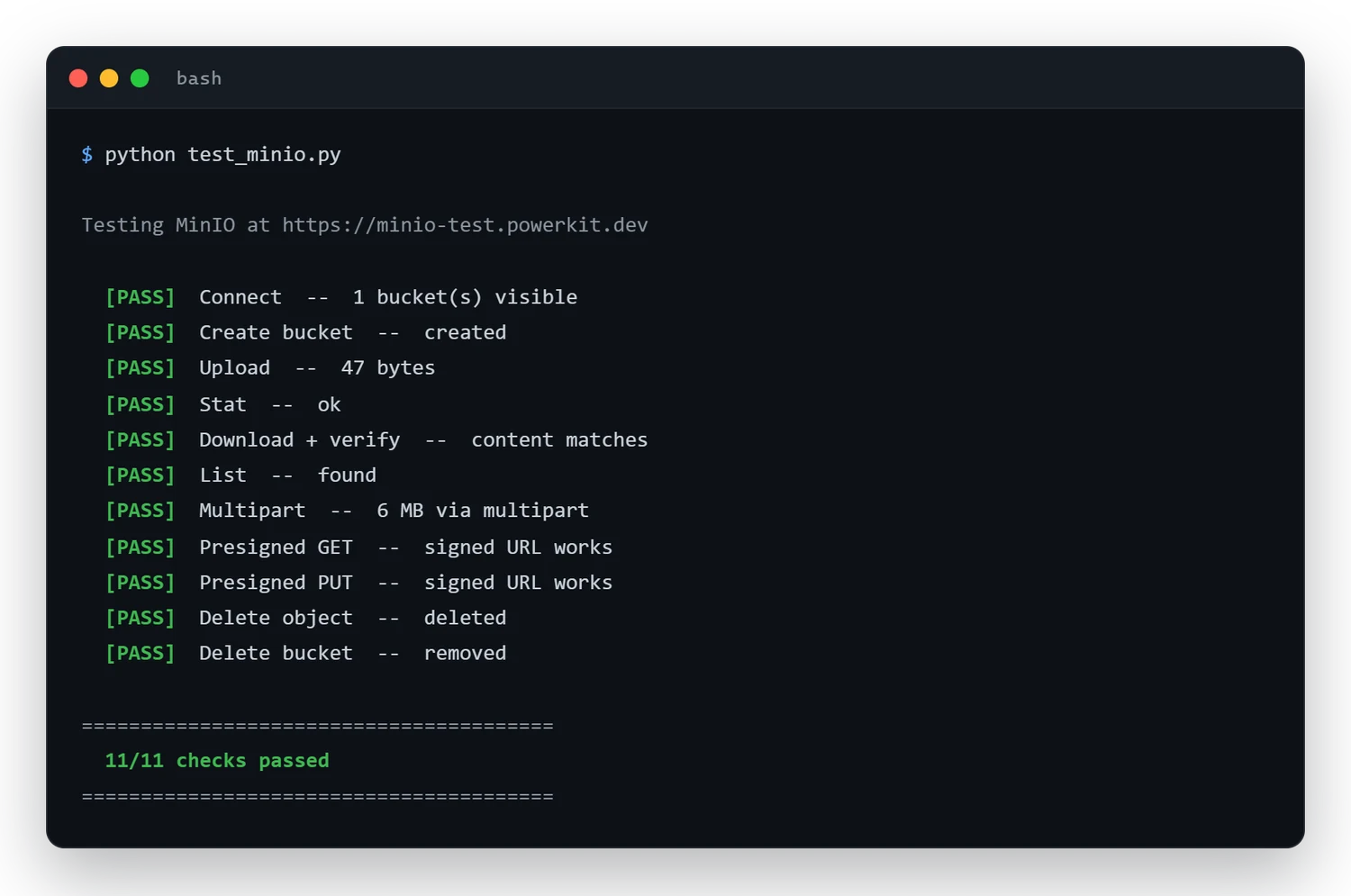Click the red close window button
Screen dimensions: 1351x896
[78, 78]
